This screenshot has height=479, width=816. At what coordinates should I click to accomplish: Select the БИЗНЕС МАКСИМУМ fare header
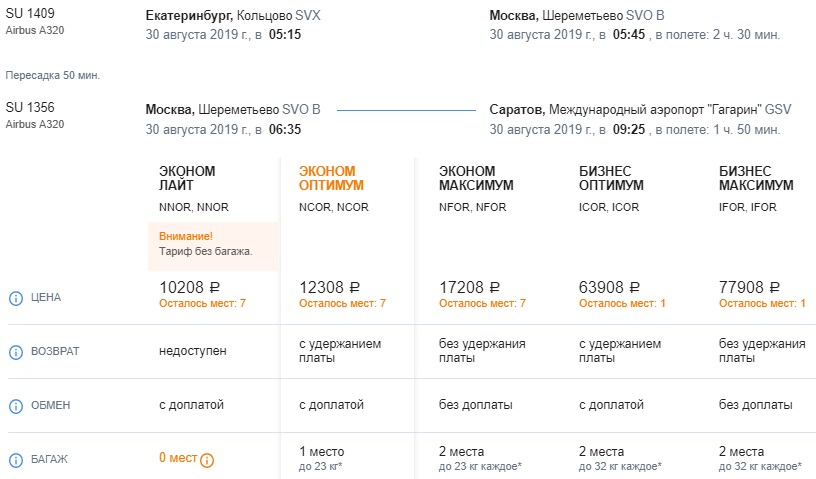coord(756,178)
